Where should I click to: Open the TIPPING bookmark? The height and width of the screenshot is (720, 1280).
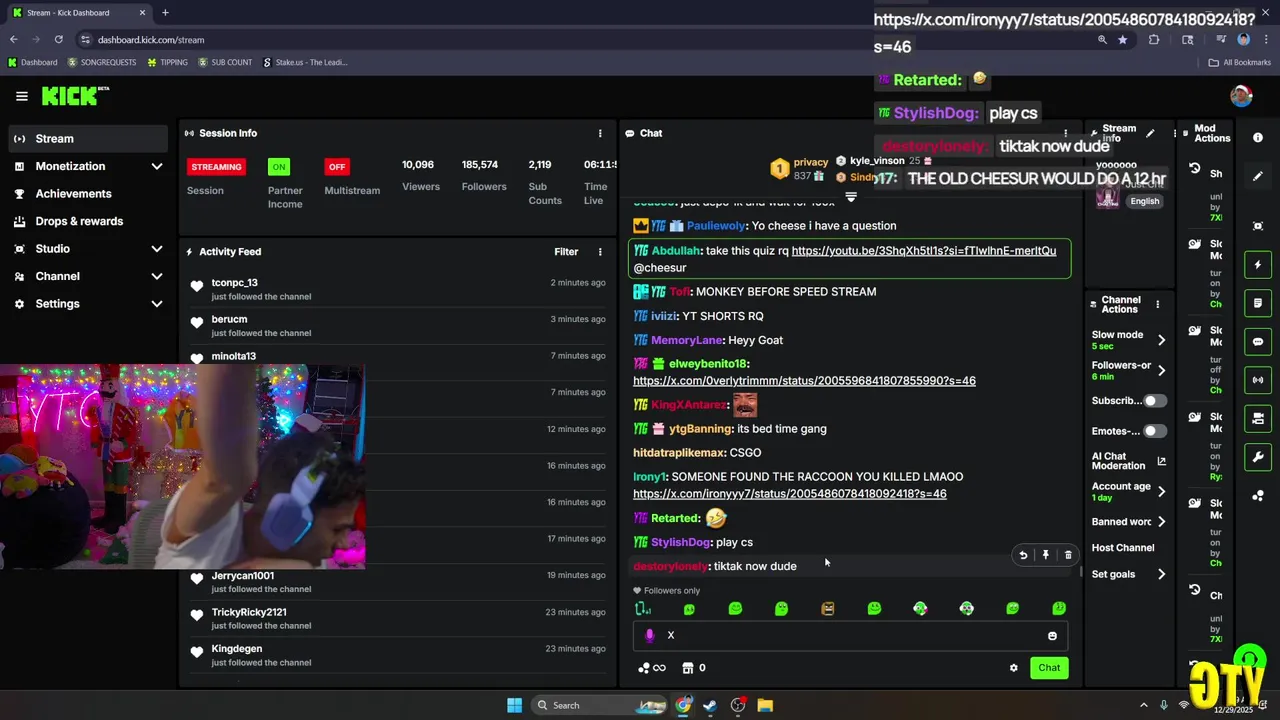pos(167,62)
